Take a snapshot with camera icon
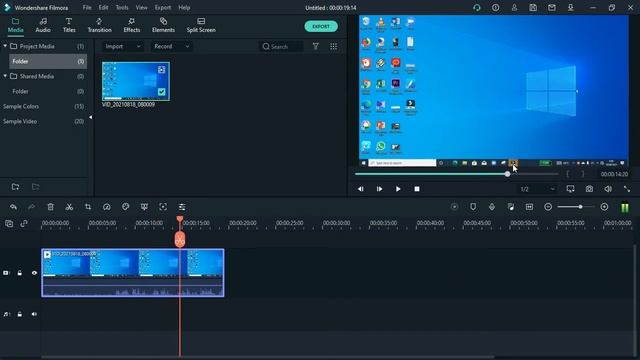Viewport: 640px width, 360px height. (589, 189)
